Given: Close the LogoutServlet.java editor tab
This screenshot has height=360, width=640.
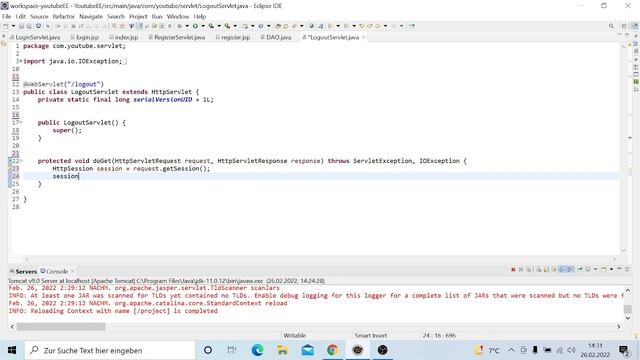Looking at the screenshot, I should coord(363,37).
